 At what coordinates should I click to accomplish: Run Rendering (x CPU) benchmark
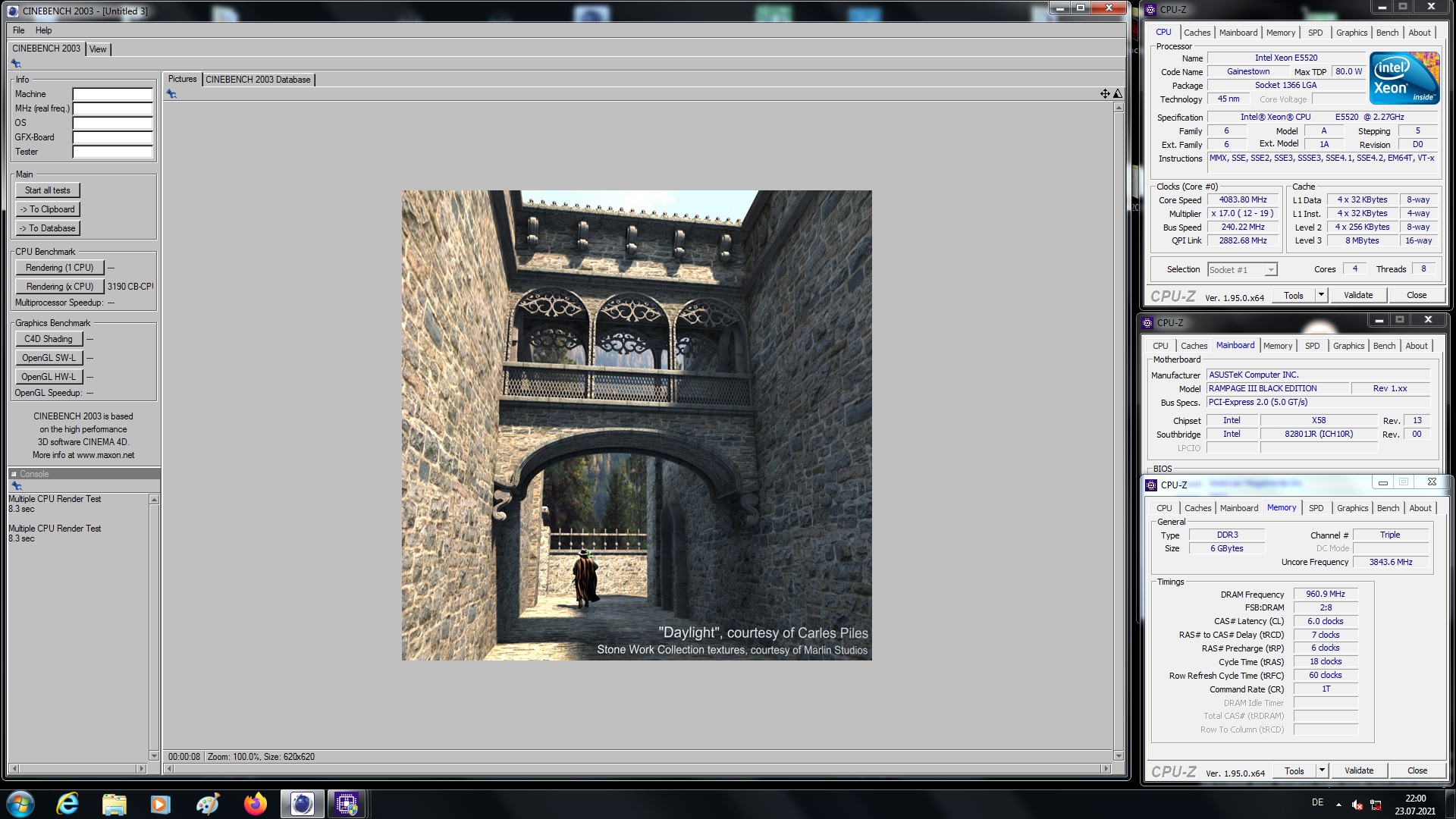pos(59,287)
